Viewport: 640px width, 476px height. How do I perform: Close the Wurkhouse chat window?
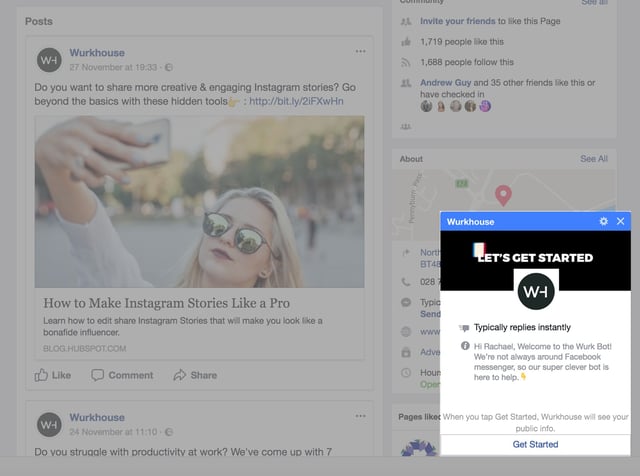pyautogui.click(x=620, y=221)
